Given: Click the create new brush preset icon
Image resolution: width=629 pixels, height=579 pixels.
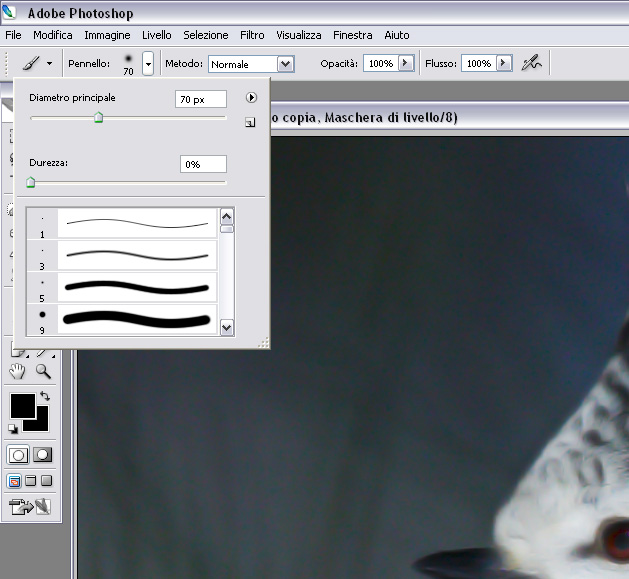Looking at the screenshot, I should coord(250,122).
